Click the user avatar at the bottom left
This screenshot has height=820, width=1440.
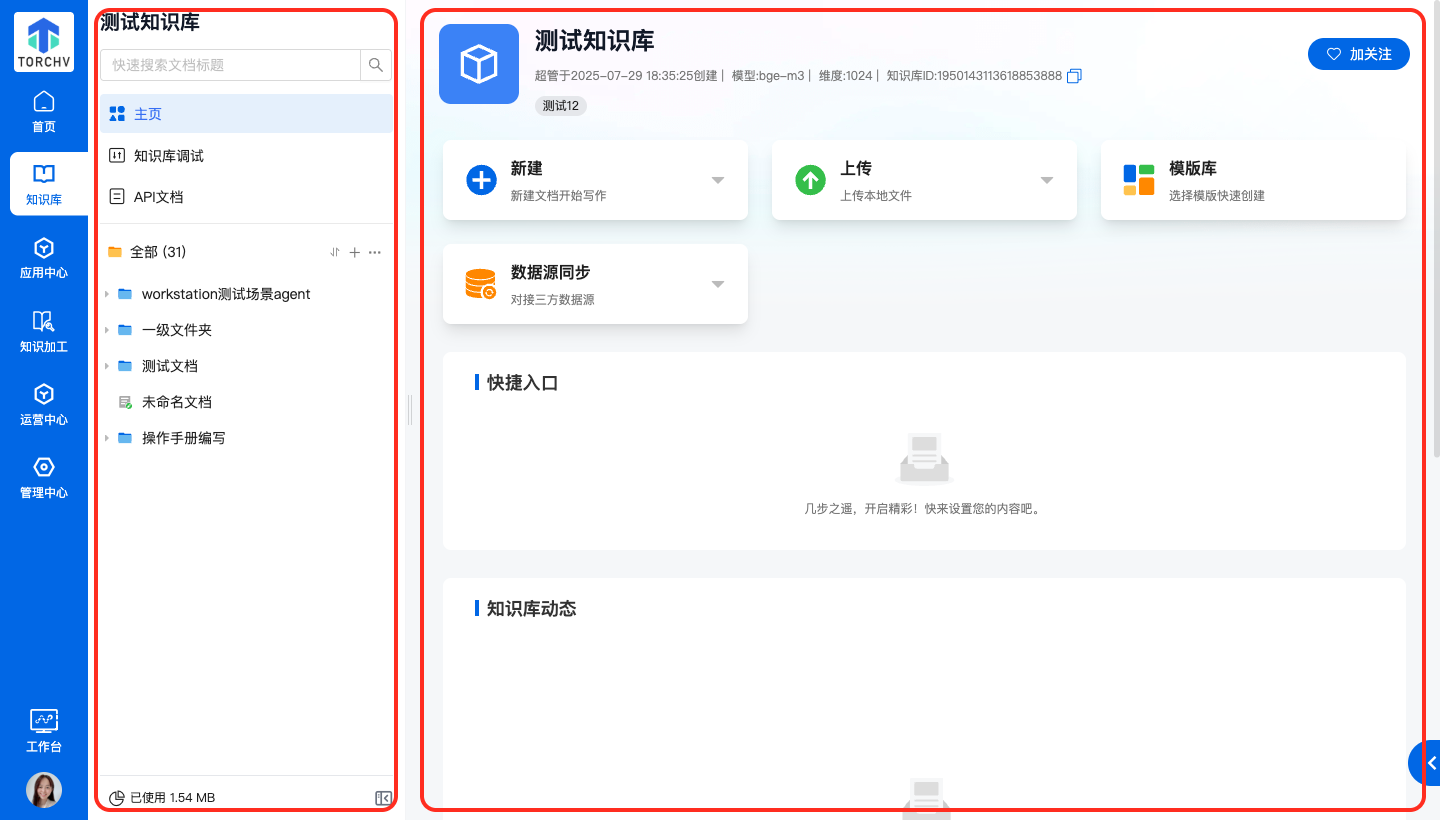coord(44,790)
